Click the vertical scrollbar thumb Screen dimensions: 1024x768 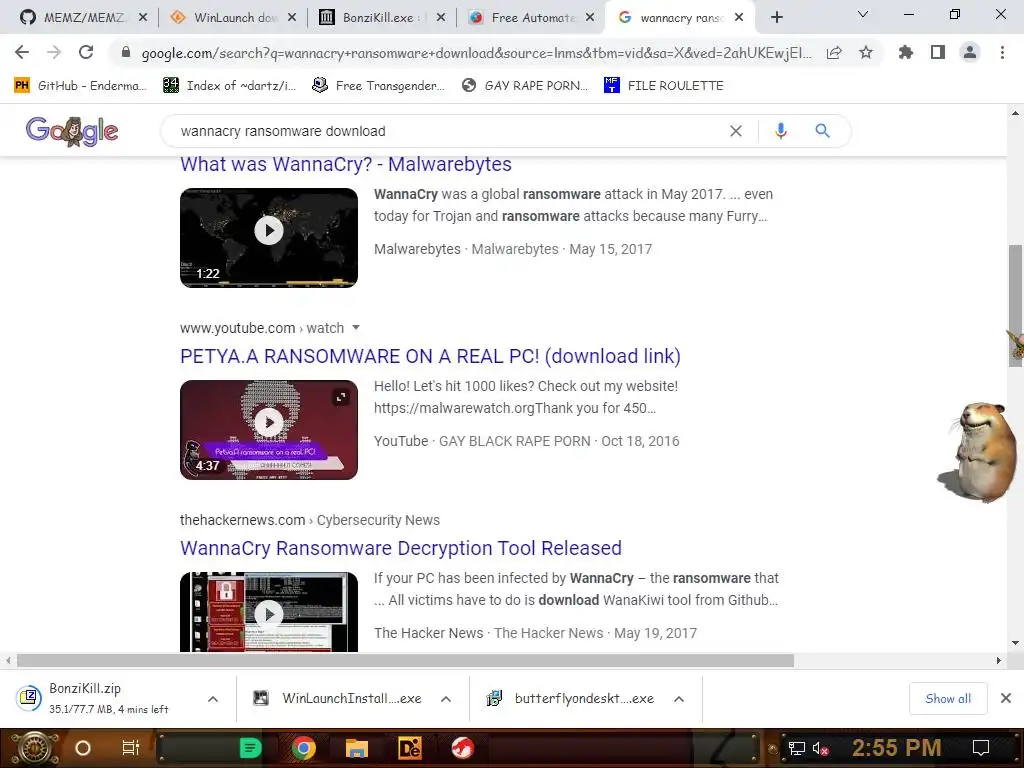tap(1016, 306)
